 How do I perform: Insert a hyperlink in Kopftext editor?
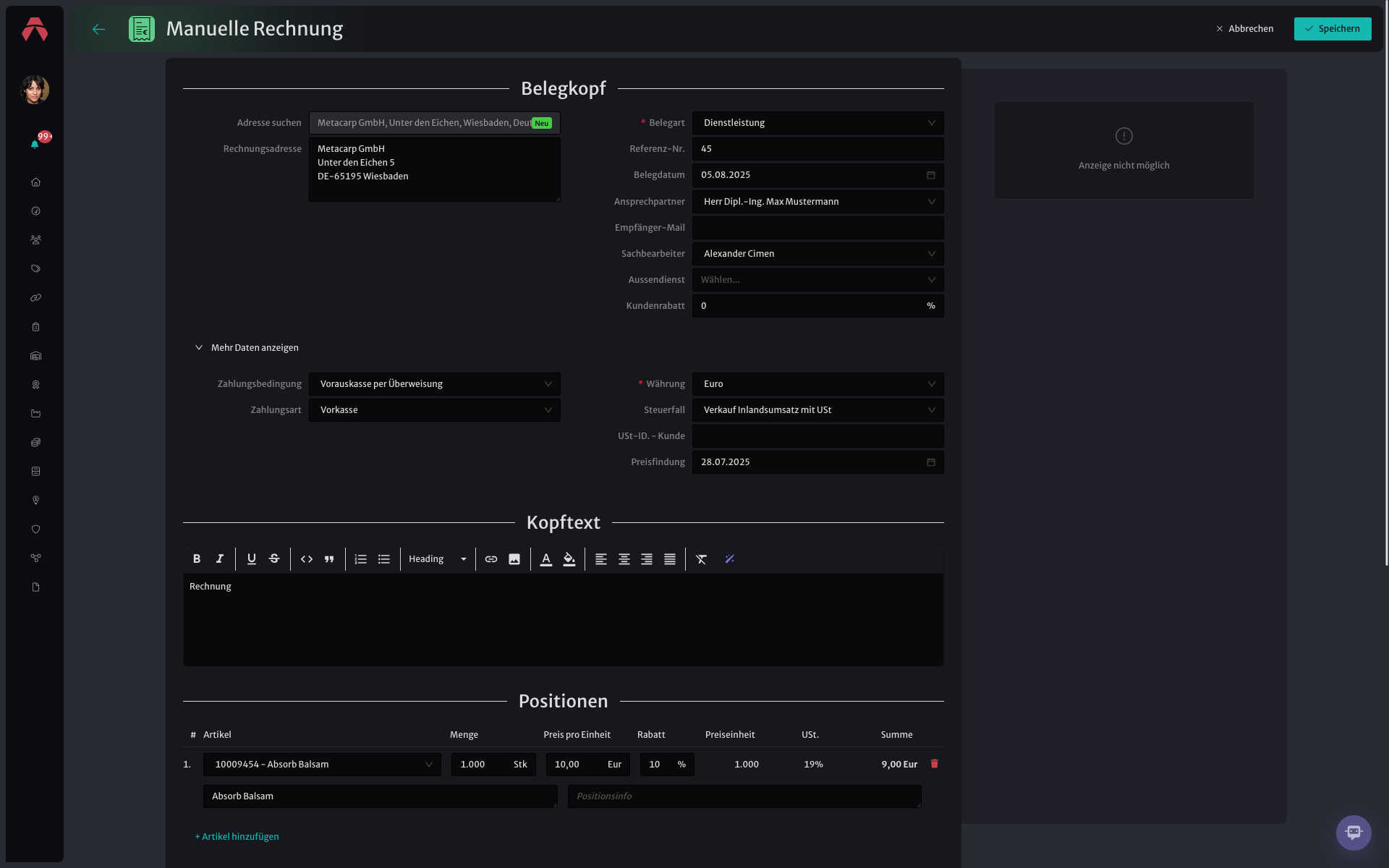coord(491,559)
